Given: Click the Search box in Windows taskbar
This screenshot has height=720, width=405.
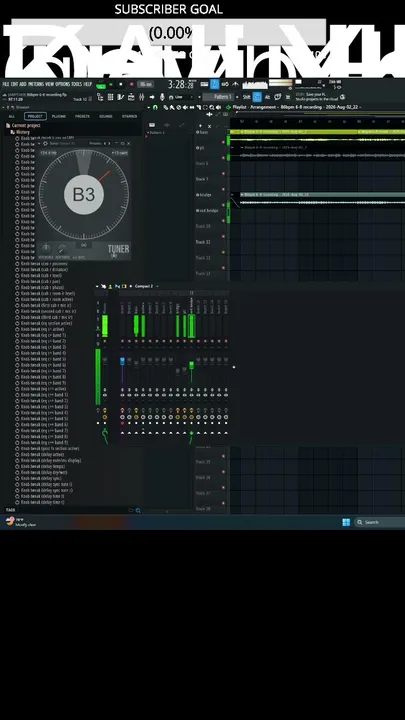Looking at the screenshot, I should (x=379, y=522).
